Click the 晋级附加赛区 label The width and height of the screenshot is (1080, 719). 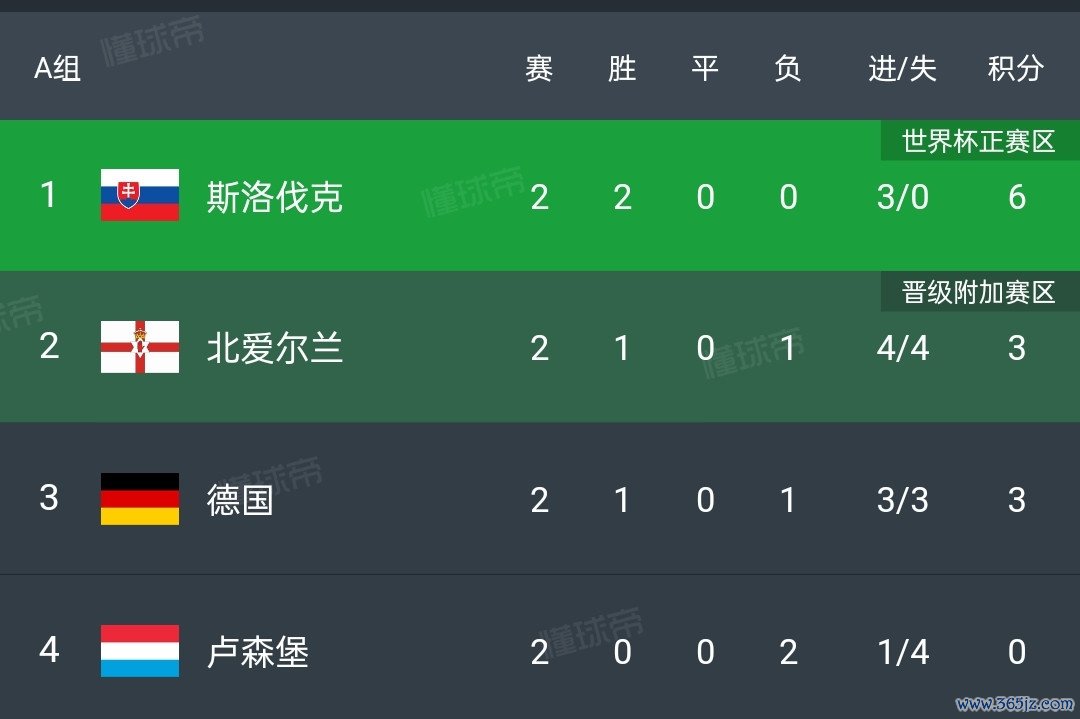coord(979,293)
